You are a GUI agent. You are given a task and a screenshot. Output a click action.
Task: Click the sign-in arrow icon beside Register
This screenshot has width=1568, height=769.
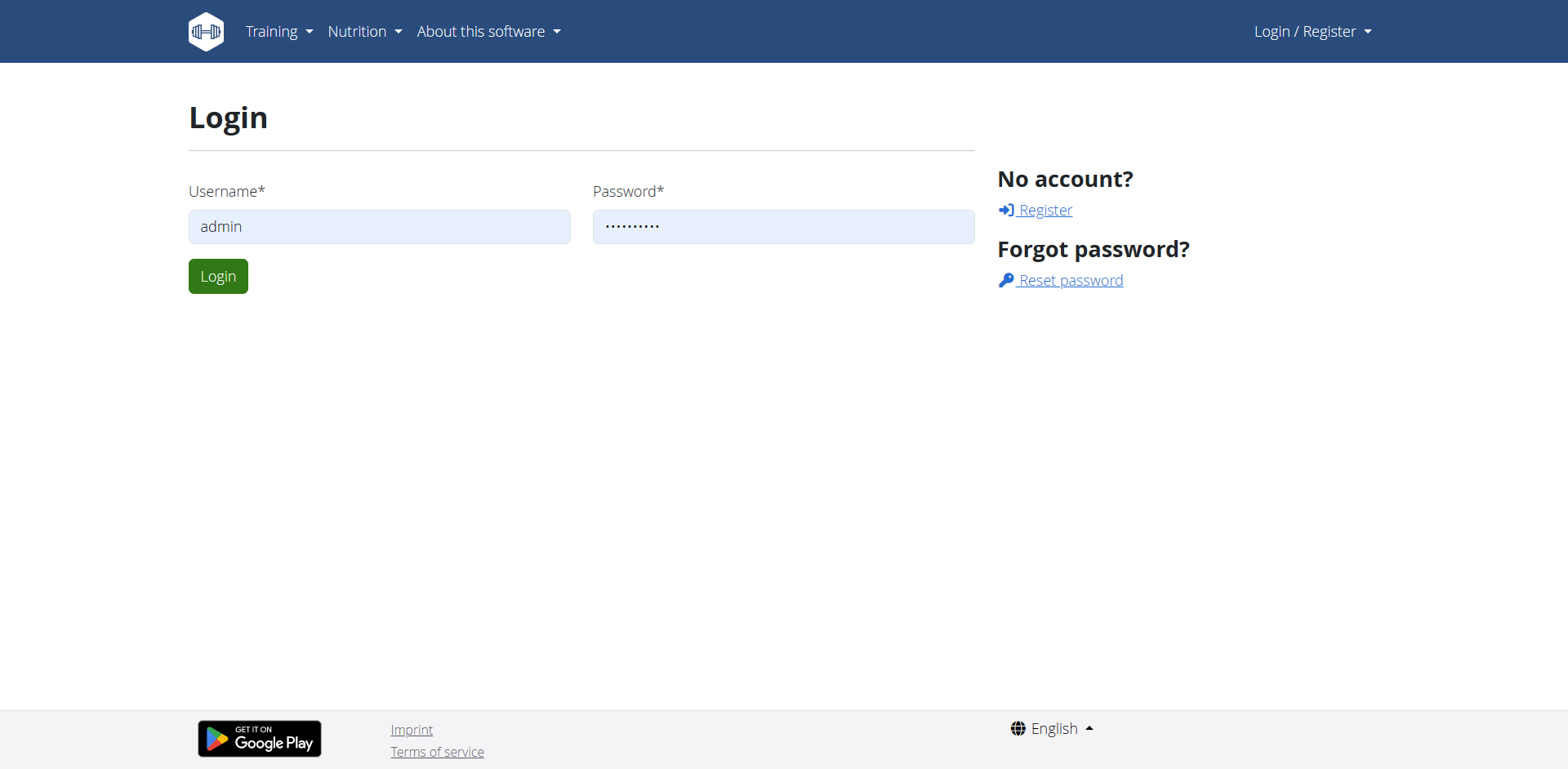(x=1006, y=210)
